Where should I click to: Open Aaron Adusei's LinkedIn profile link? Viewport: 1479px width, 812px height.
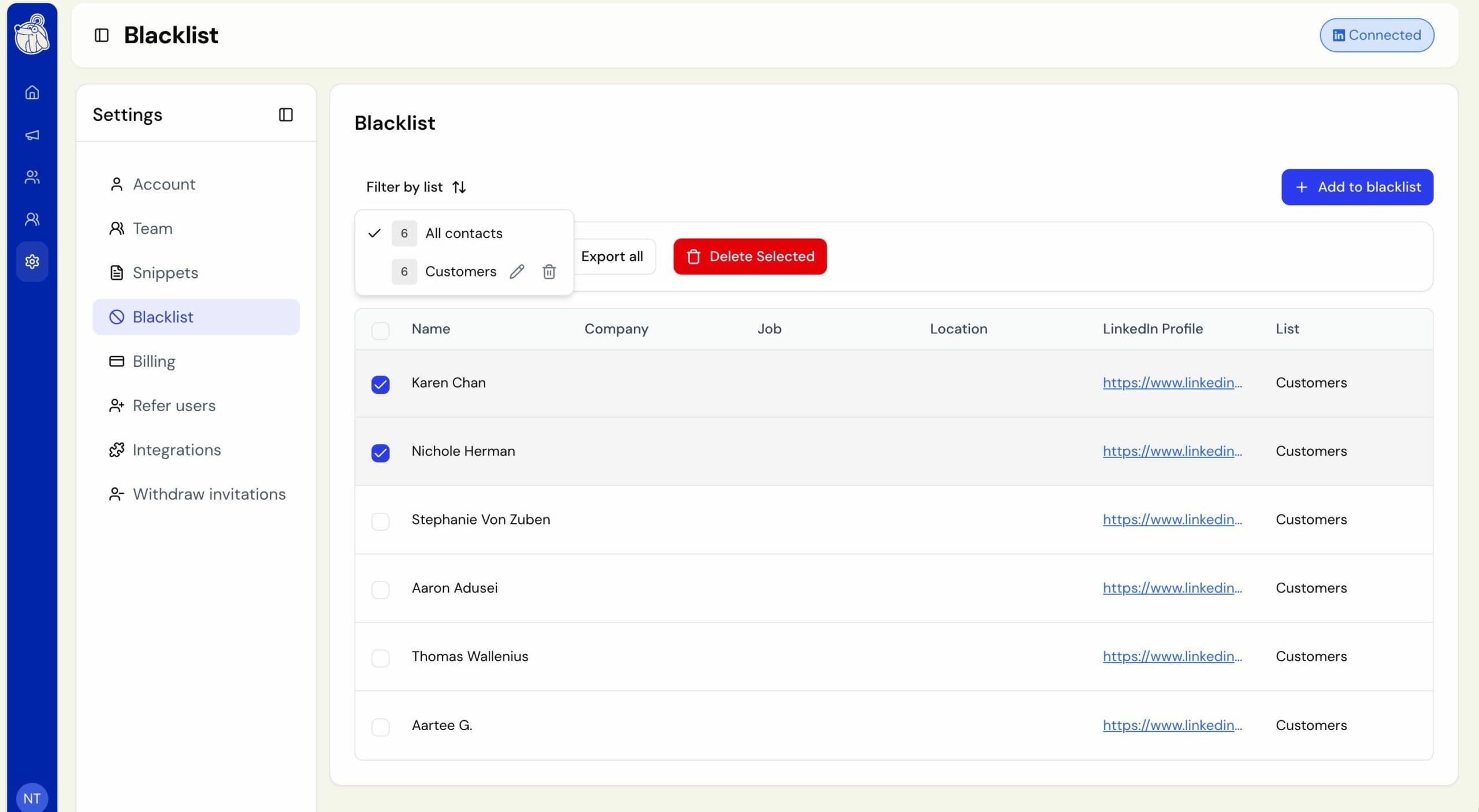[1172, 588]
